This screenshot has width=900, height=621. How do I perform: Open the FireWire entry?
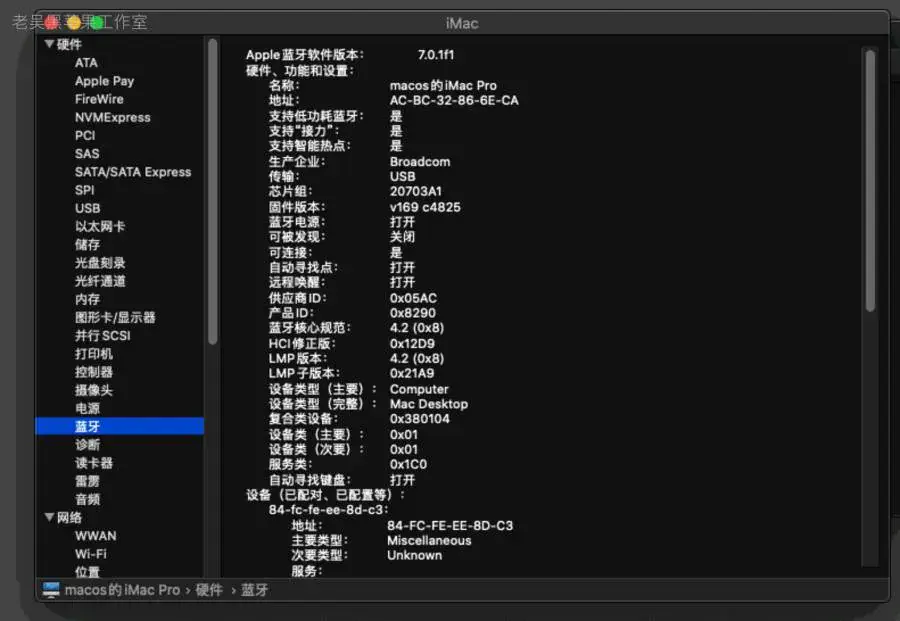[x=99, y=99]
